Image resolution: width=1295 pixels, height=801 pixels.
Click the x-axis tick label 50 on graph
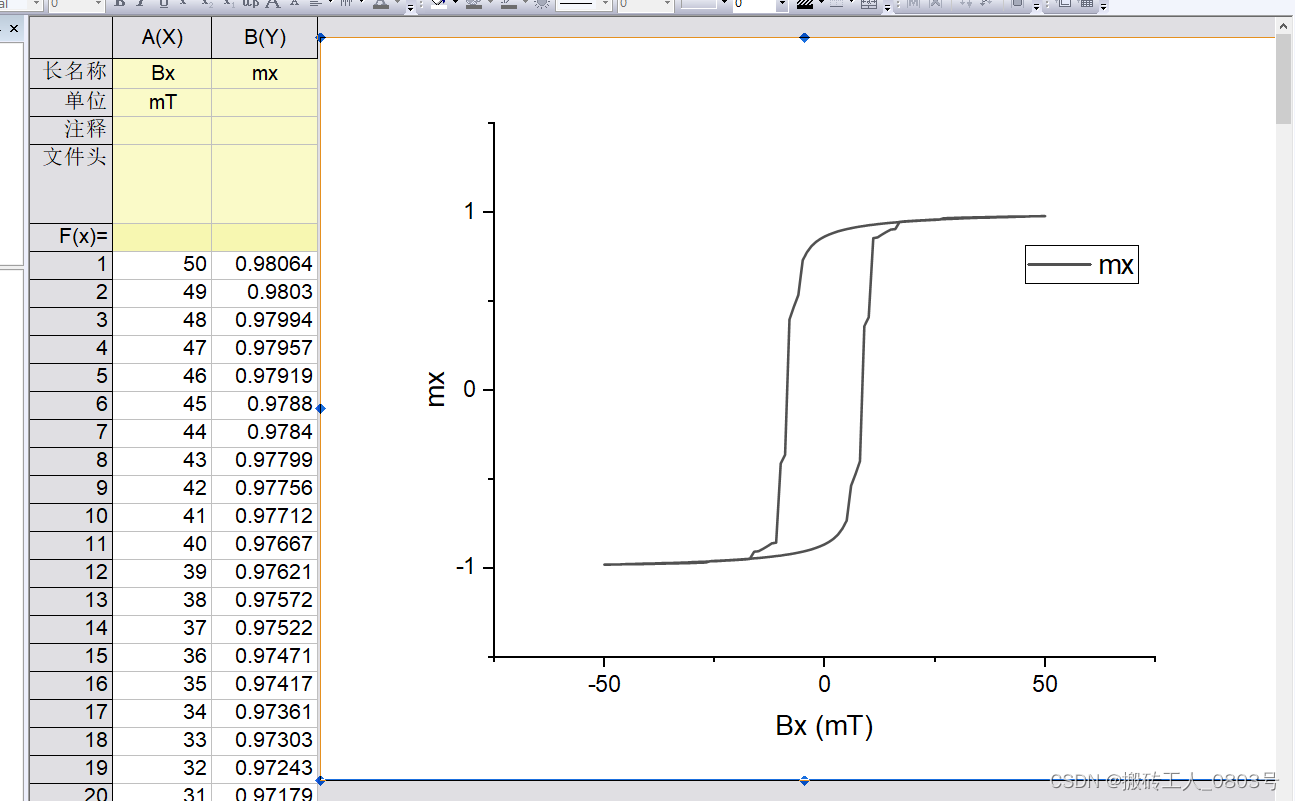pyautogui.click(x=1045, y=685)
